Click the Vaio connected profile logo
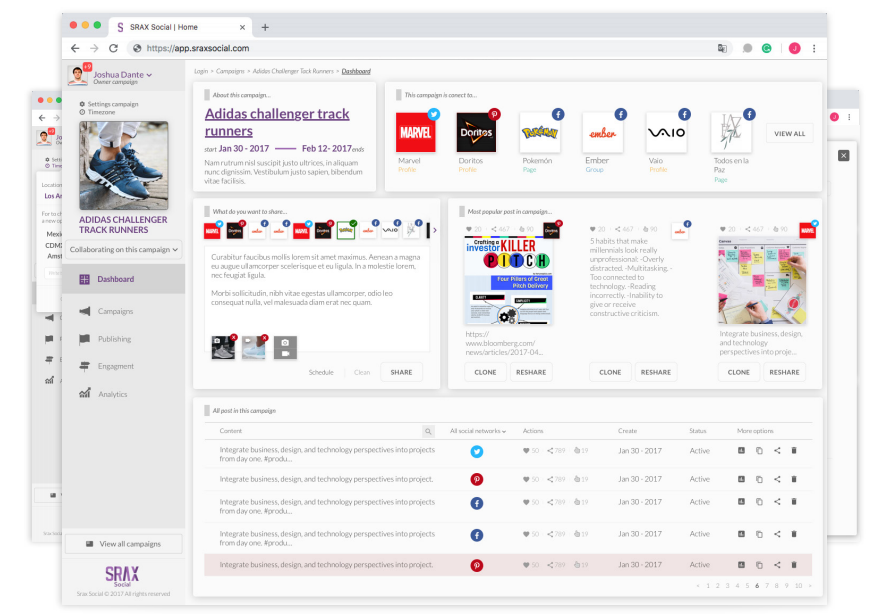This screenshot has height=614, width=887. tap(666, 132)
